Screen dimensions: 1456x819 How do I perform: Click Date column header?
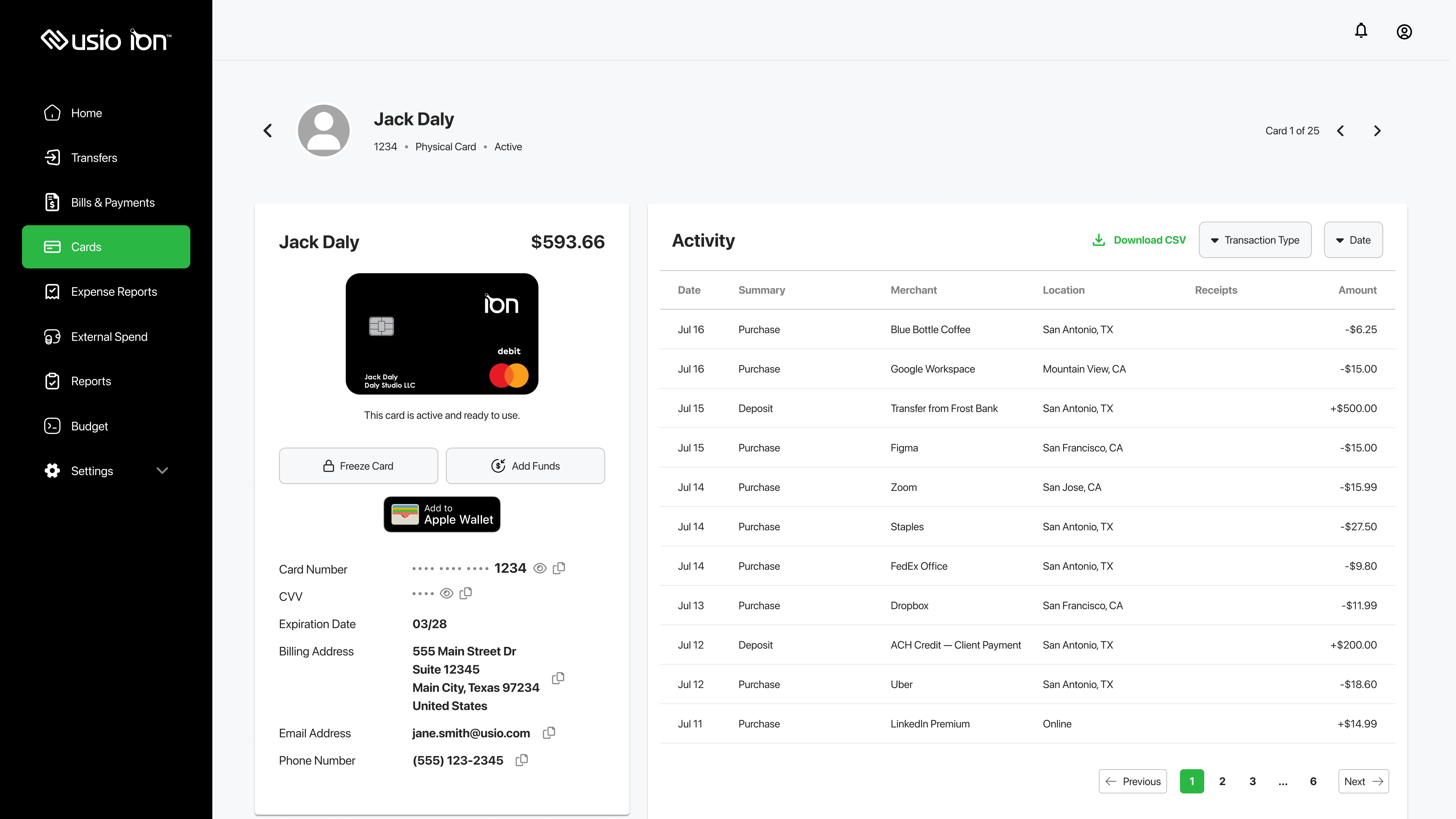689,290
